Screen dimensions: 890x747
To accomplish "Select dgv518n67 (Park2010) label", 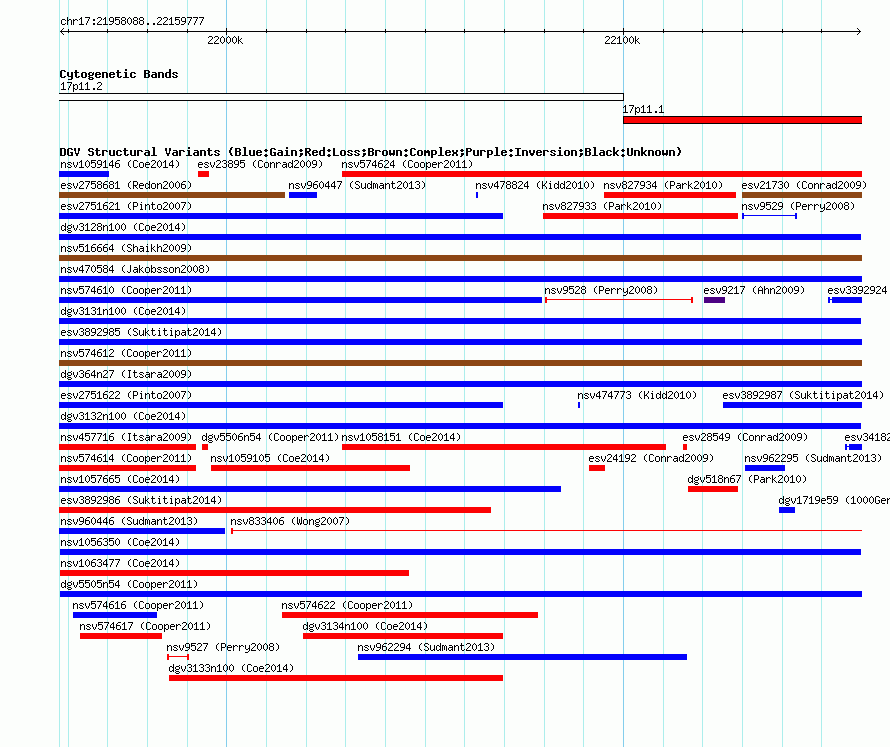I will [747, 480].
